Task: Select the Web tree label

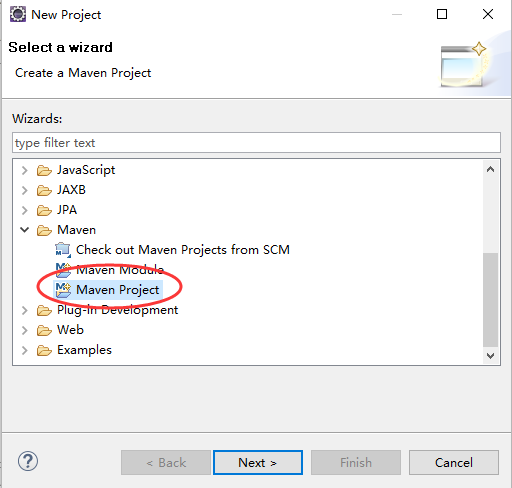Action: point(70,330)
